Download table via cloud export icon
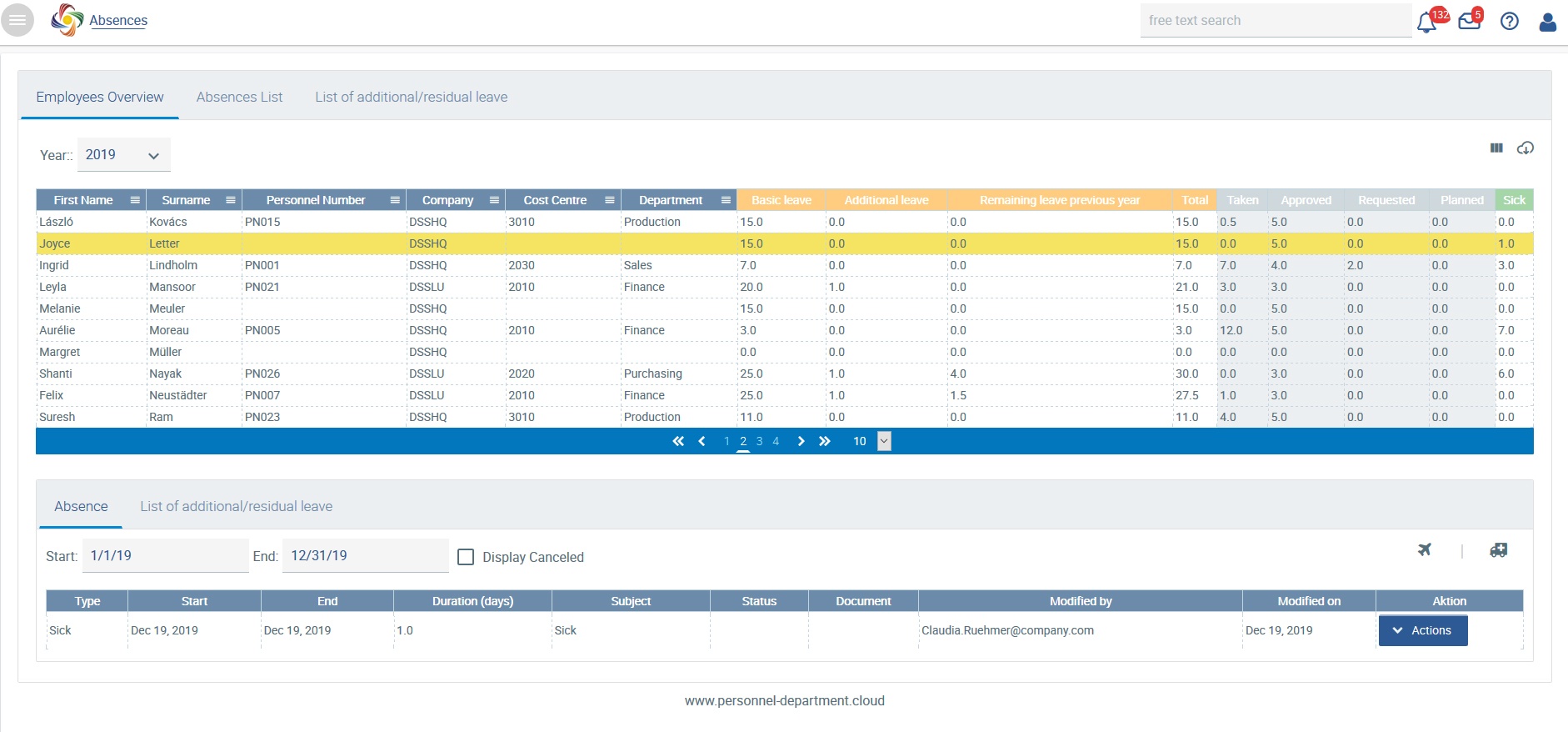This screenshot has width=1568, height=732. click(x=1525, y=148)
